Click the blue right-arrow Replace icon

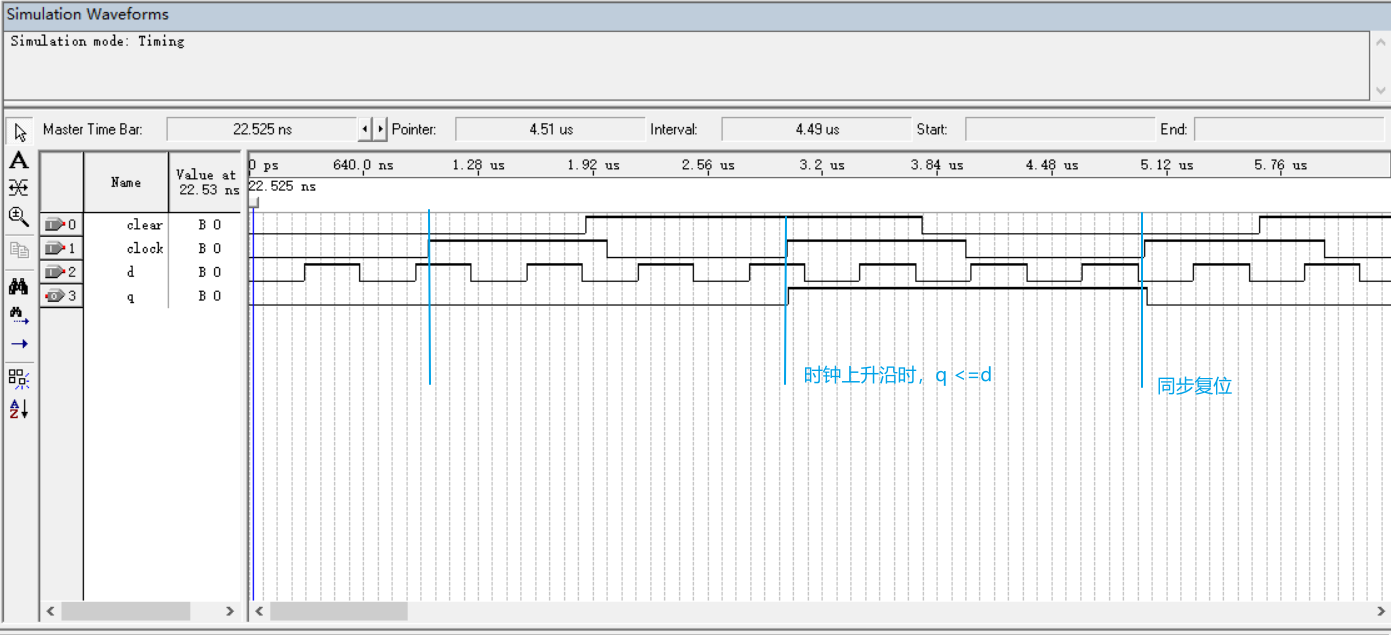[19, 343]
